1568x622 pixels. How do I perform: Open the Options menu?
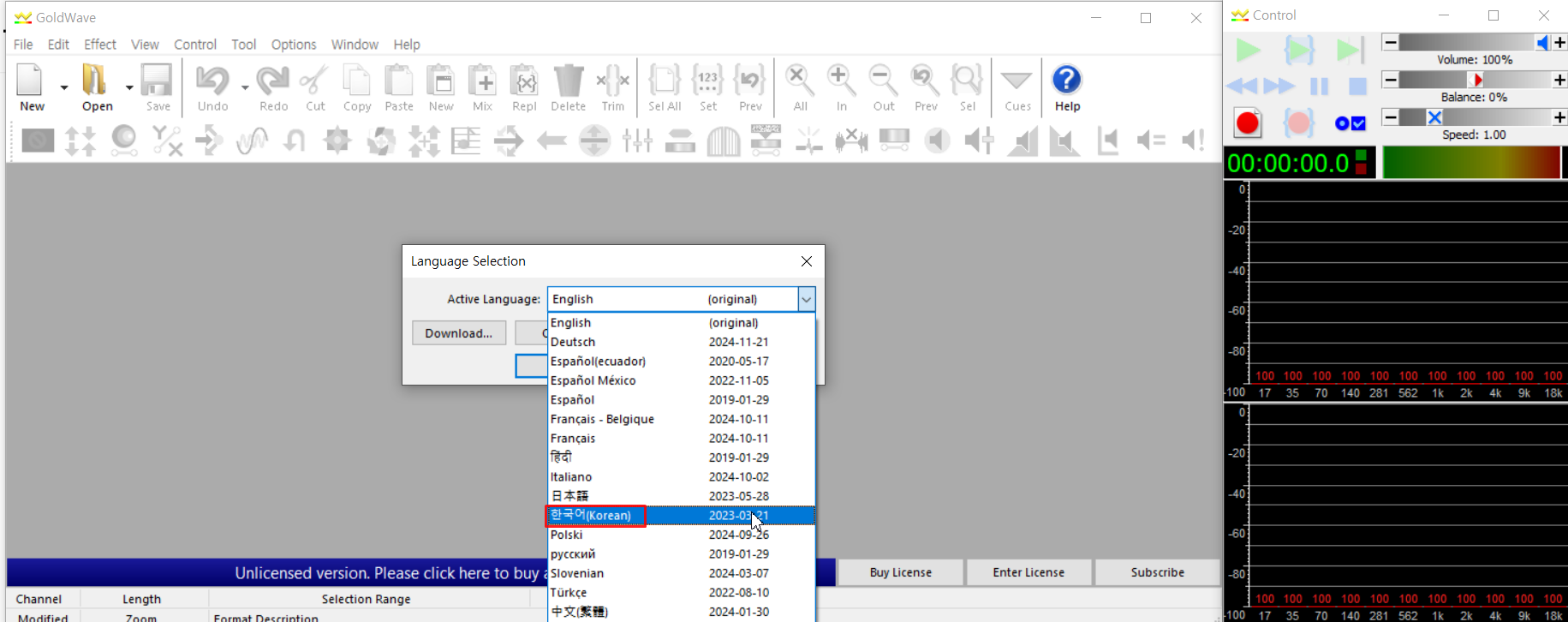(x=294, y=45)
